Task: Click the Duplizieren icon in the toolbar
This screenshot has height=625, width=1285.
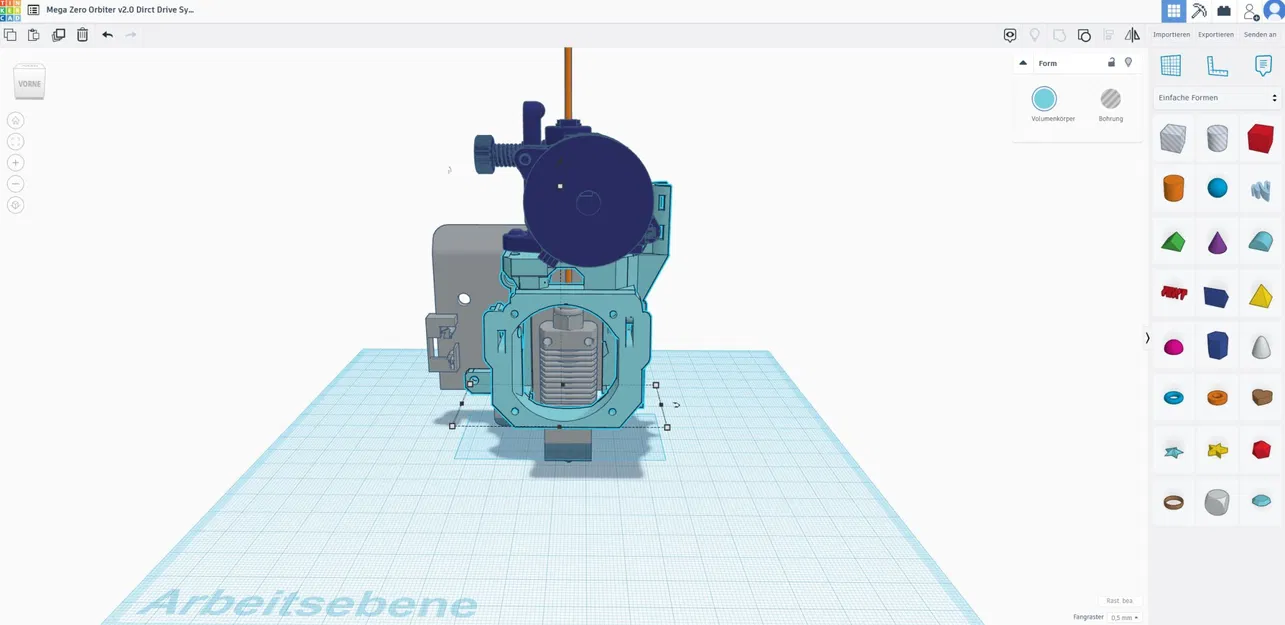Action: 58,34
